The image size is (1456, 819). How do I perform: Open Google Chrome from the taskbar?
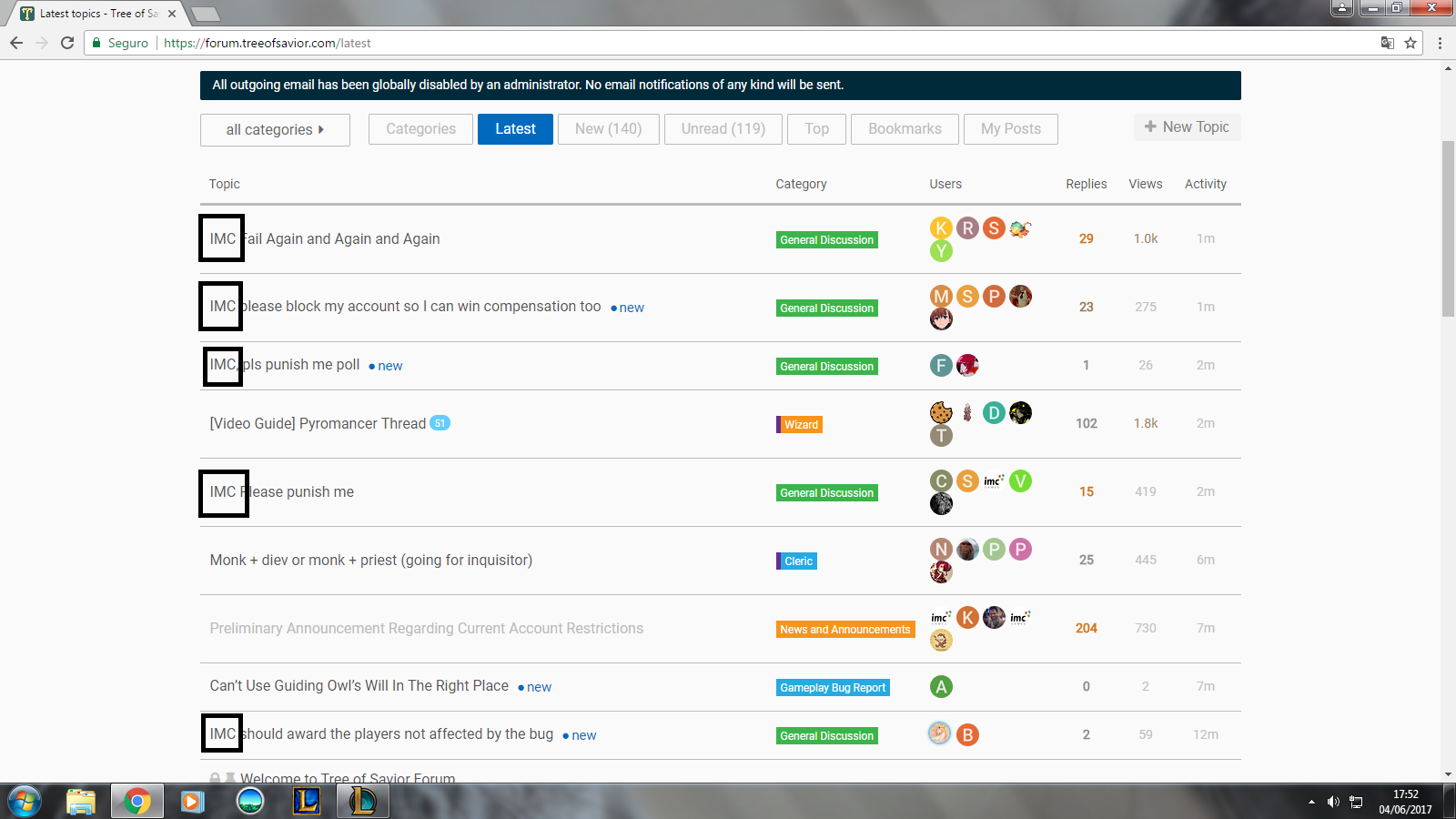[137, 801]
